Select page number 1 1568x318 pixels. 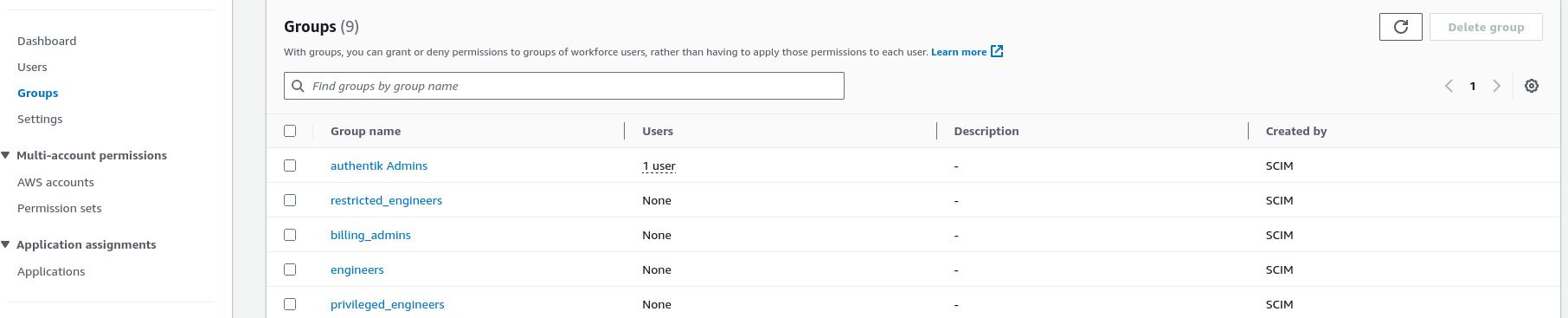1472,86
